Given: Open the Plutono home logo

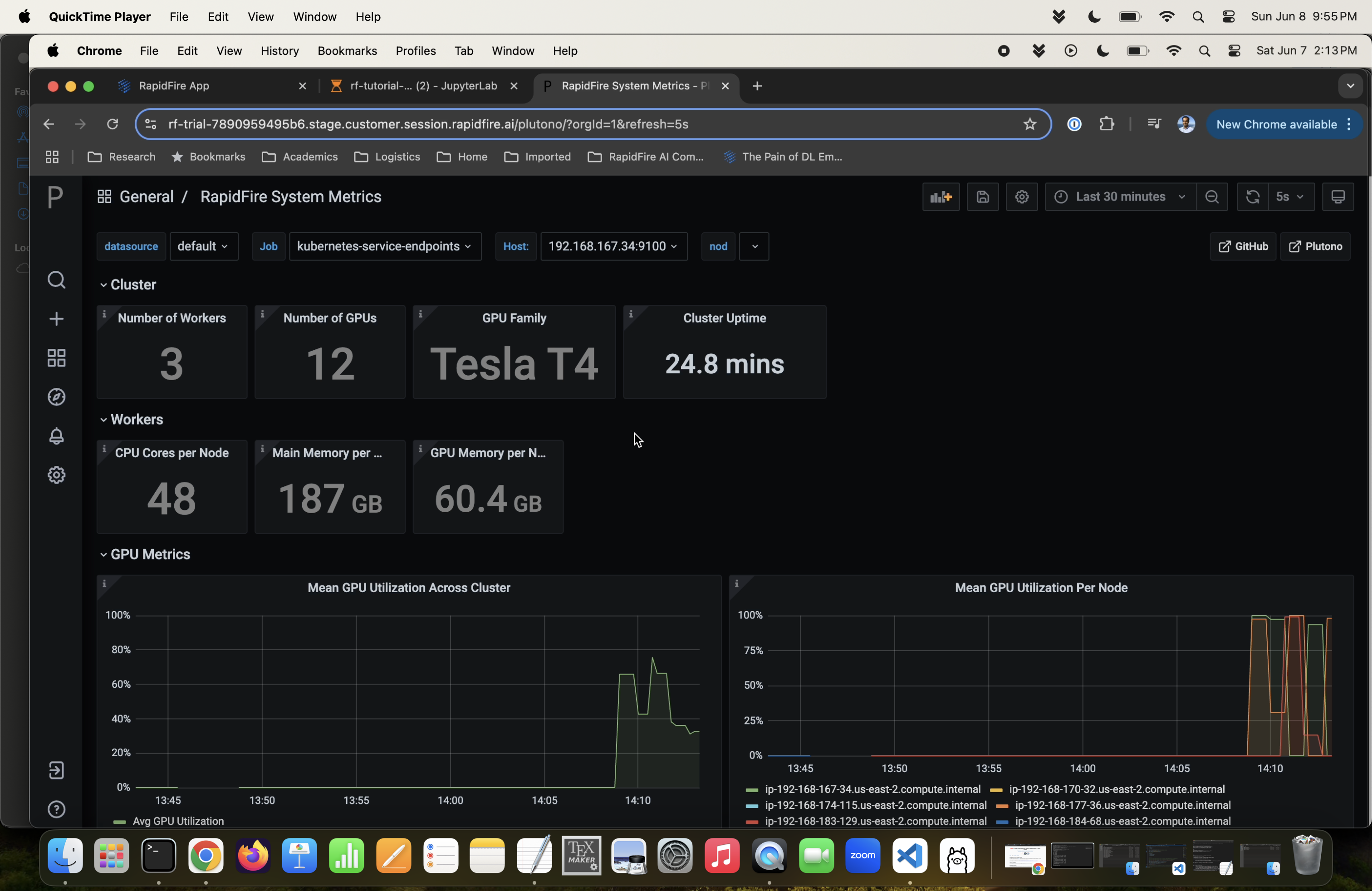Looking at the screenshot, I should point(55,197).
